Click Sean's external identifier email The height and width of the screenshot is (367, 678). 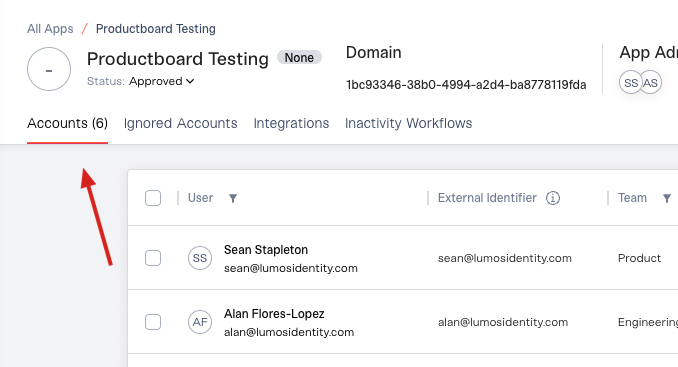[x=505, y=258]
